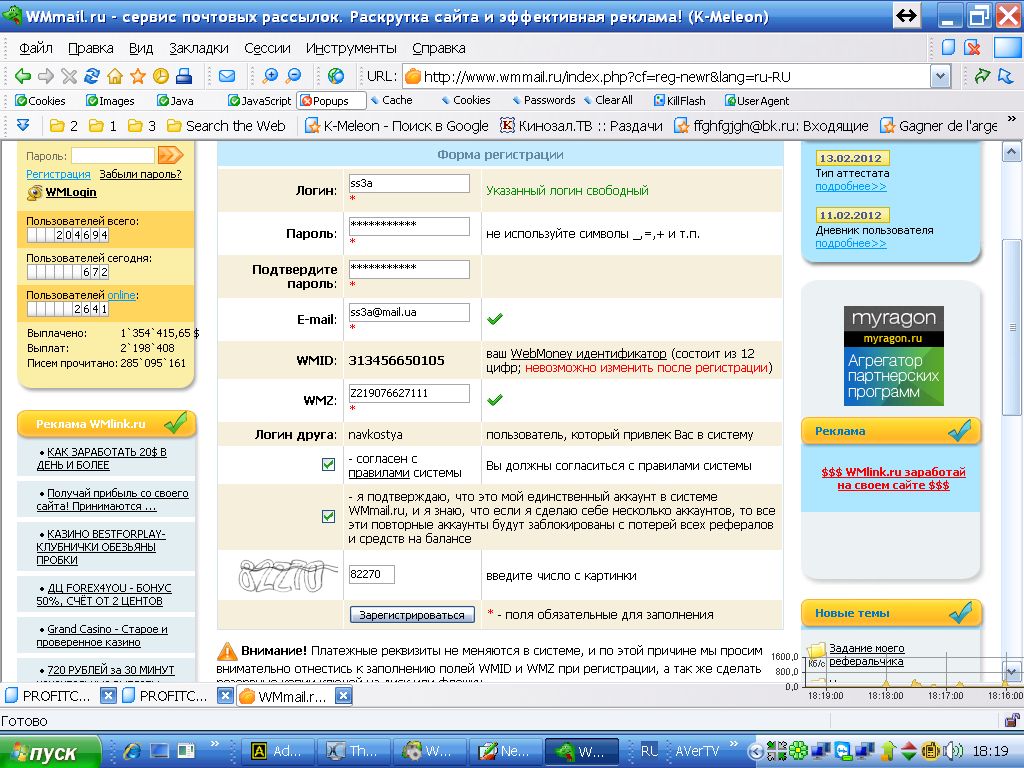Screen dimensions: 1024x768
Task: Close the first PROFITC tab
Action: pyautogui.click(x=108, y=696)
